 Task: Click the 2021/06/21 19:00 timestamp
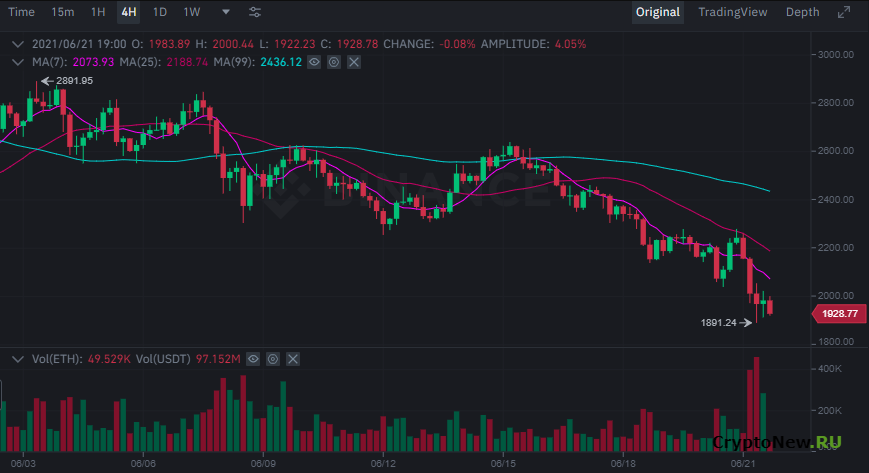tap(79, 44)
